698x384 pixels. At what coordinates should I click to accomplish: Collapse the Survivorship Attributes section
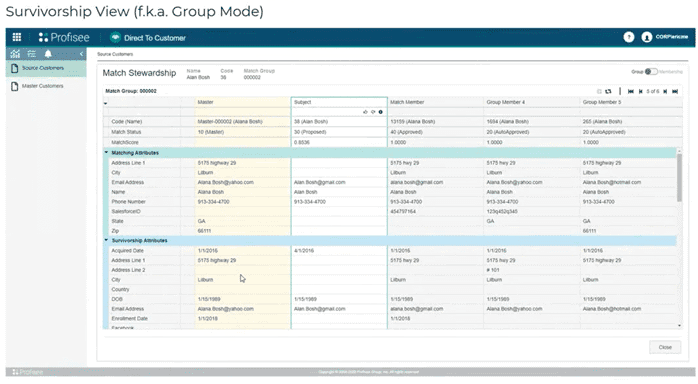click(106, 240)
